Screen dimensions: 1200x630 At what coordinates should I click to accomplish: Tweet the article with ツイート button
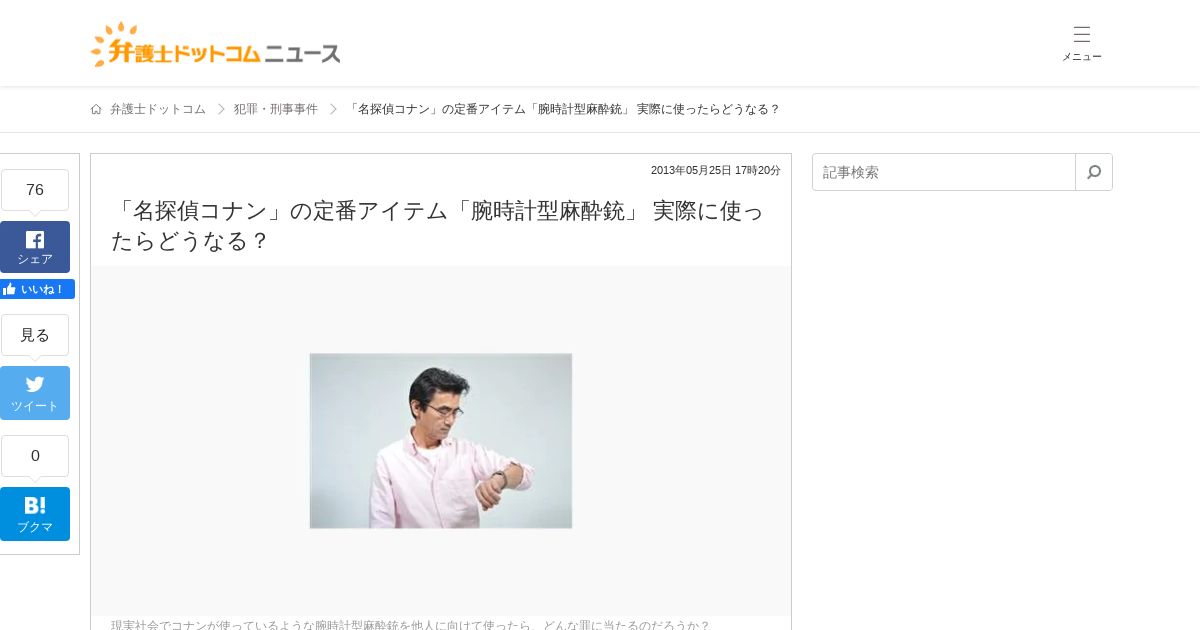point(35,393)
